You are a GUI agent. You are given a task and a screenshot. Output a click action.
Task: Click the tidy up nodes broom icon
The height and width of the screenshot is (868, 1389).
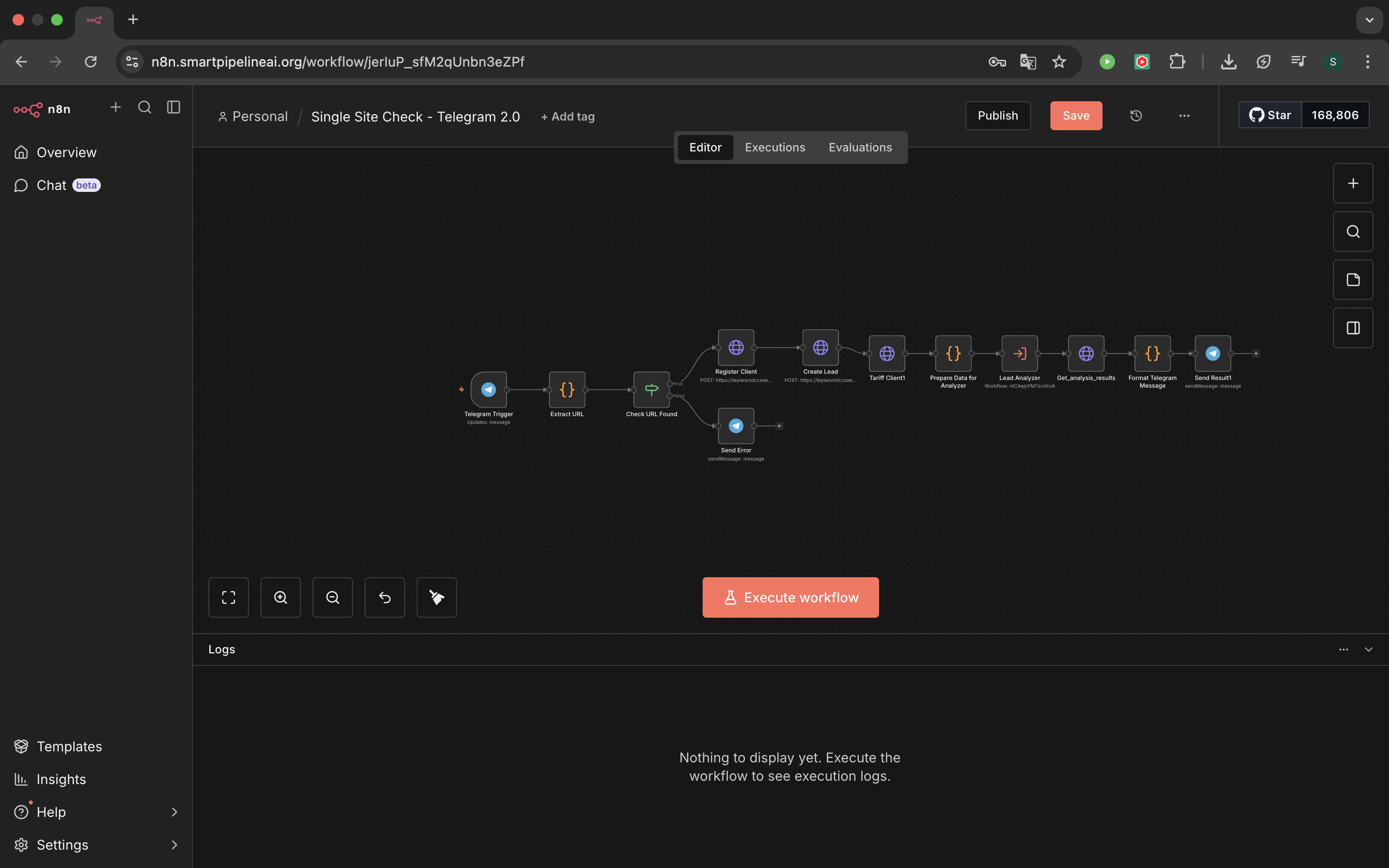click(x=437, y=597)
